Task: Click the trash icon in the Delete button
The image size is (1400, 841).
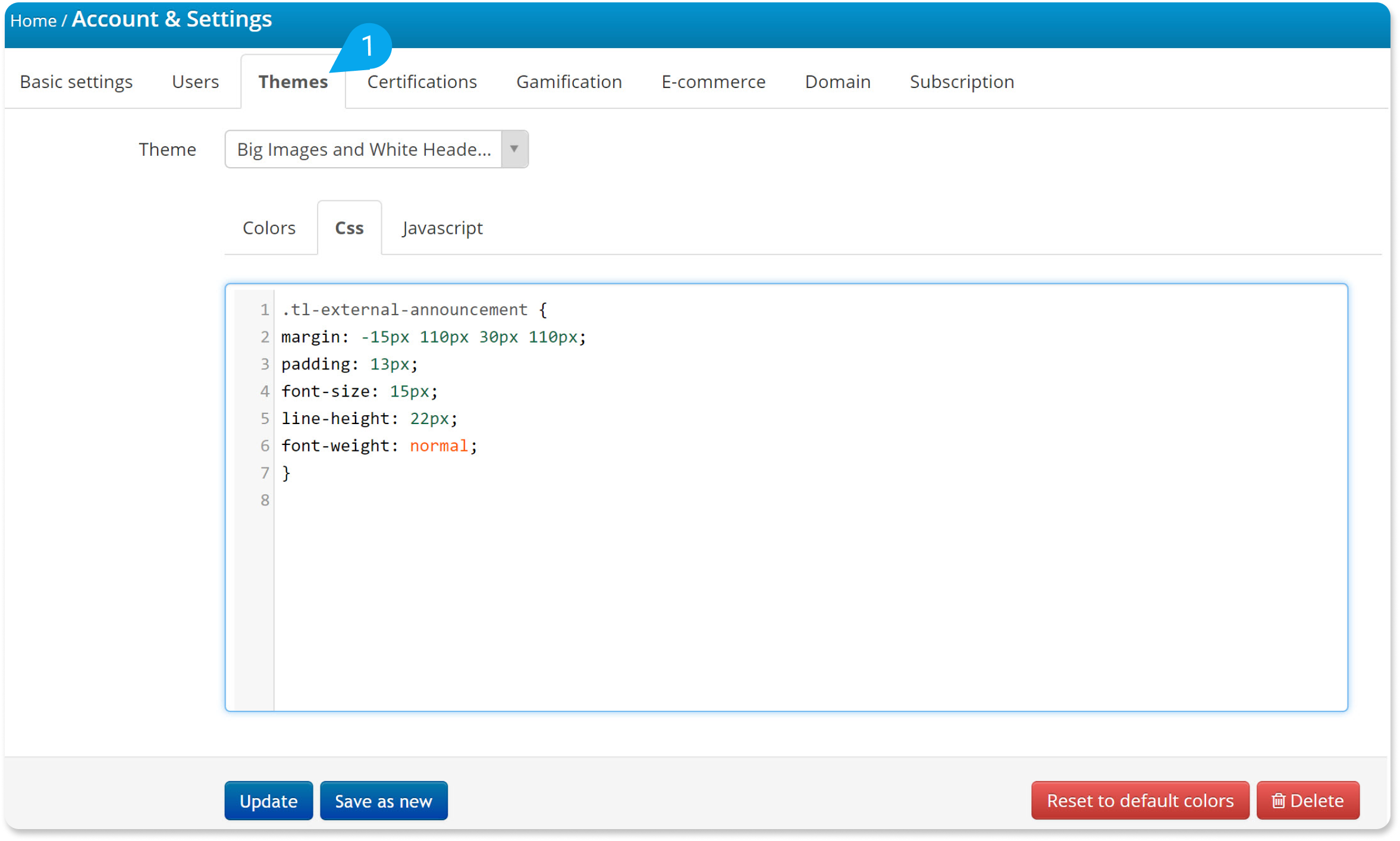Action: tap(1278, 801)
